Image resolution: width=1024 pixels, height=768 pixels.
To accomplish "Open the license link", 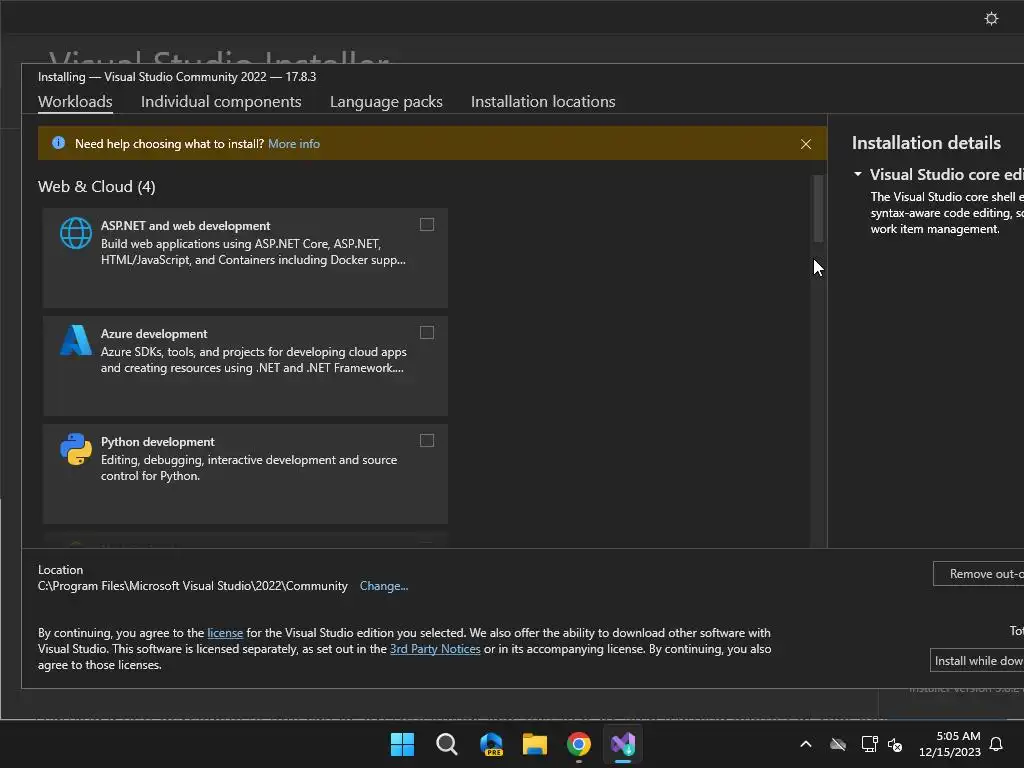I will coord(225,633).
